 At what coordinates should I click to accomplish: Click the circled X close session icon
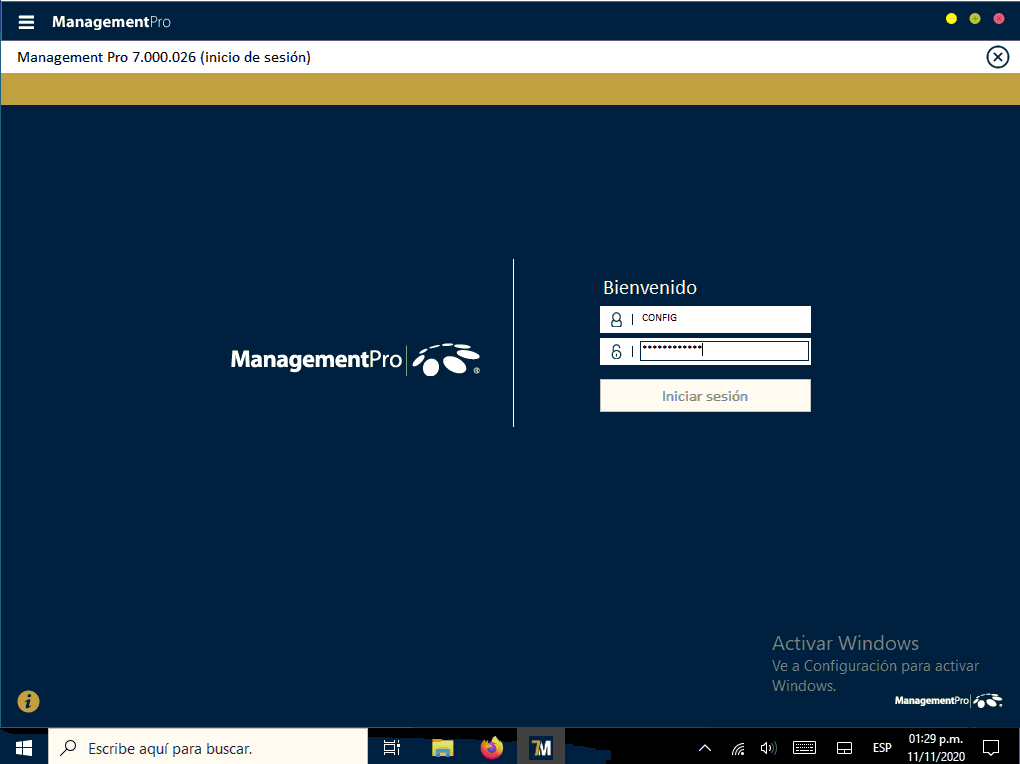997,57
